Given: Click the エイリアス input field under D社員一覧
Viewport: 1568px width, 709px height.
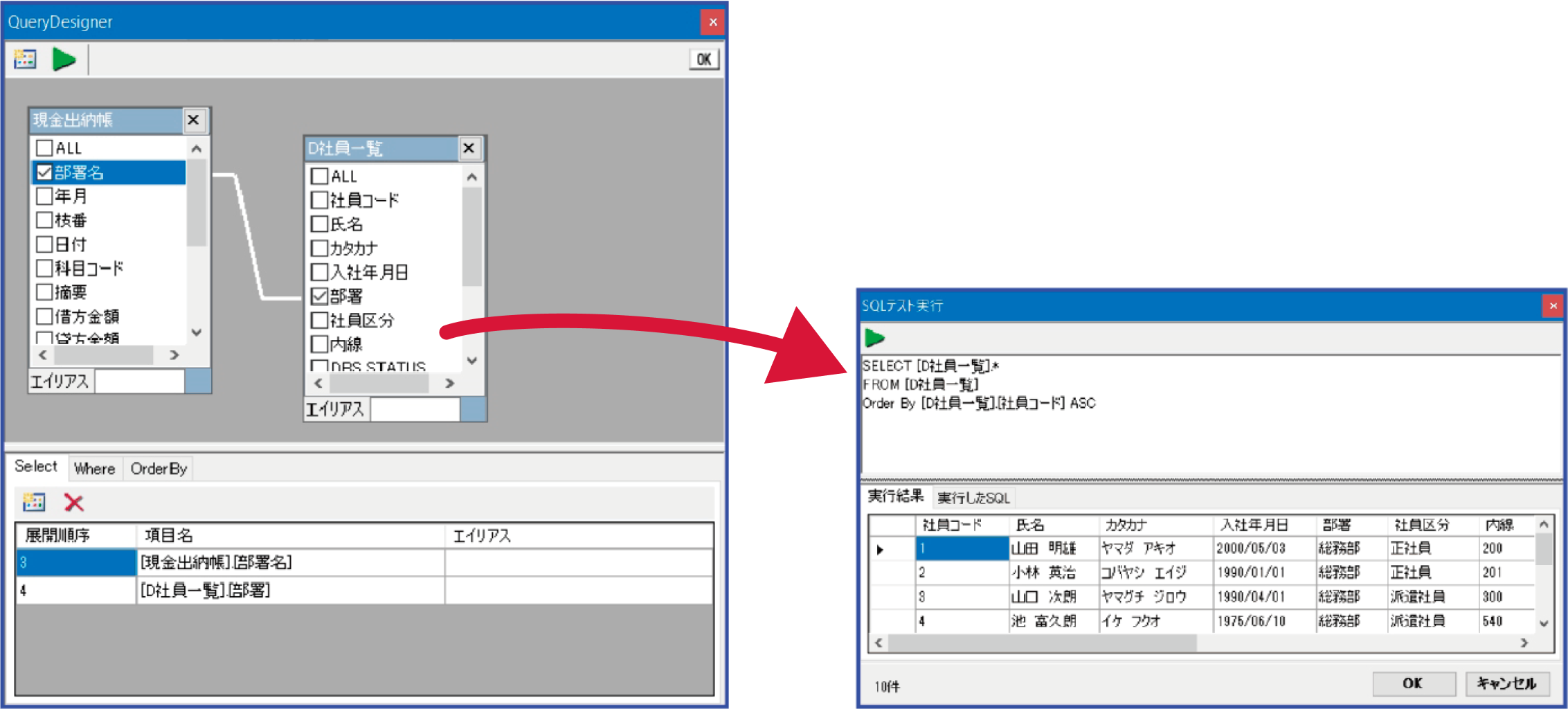Looking at the screenshot, I should 415,409.
